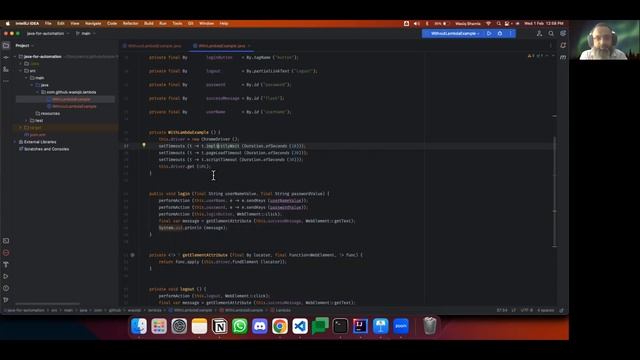Viewport: 640px width, 360px height.
Task: Open Code With Me collaboration icon
Action: pos(539,33)
